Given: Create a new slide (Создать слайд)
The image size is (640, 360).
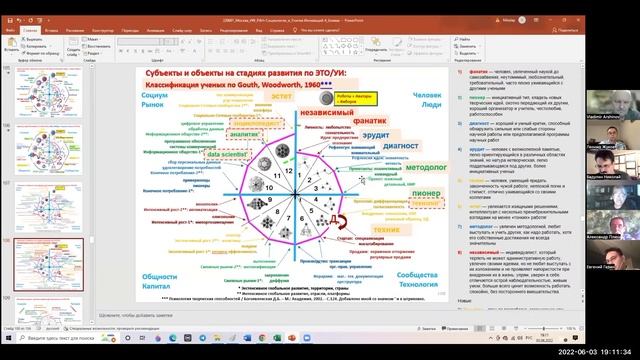Looking at the screenshot, I should tap(72, 47).
